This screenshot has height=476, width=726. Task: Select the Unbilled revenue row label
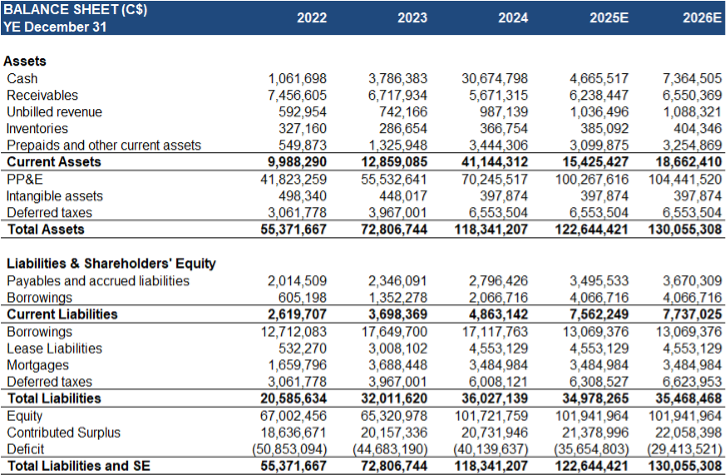[x=54, y=112]
